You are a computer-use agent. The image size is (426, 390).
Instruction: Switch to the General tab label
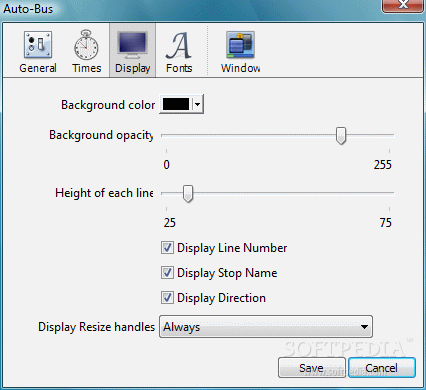pos(38,68)
